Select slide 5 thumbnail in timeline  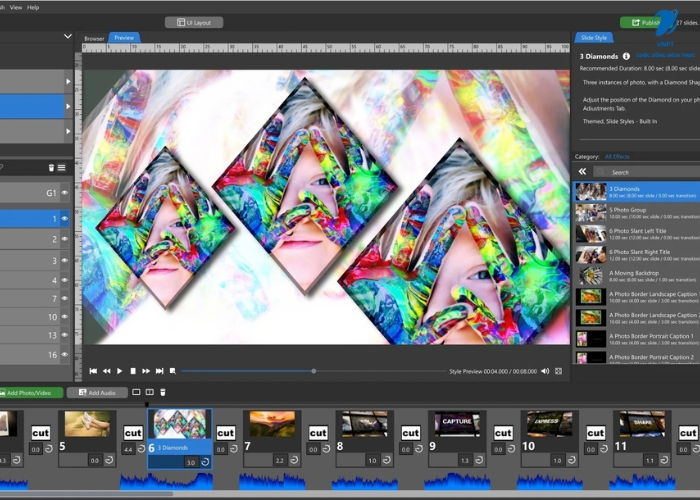pos(87,424)
